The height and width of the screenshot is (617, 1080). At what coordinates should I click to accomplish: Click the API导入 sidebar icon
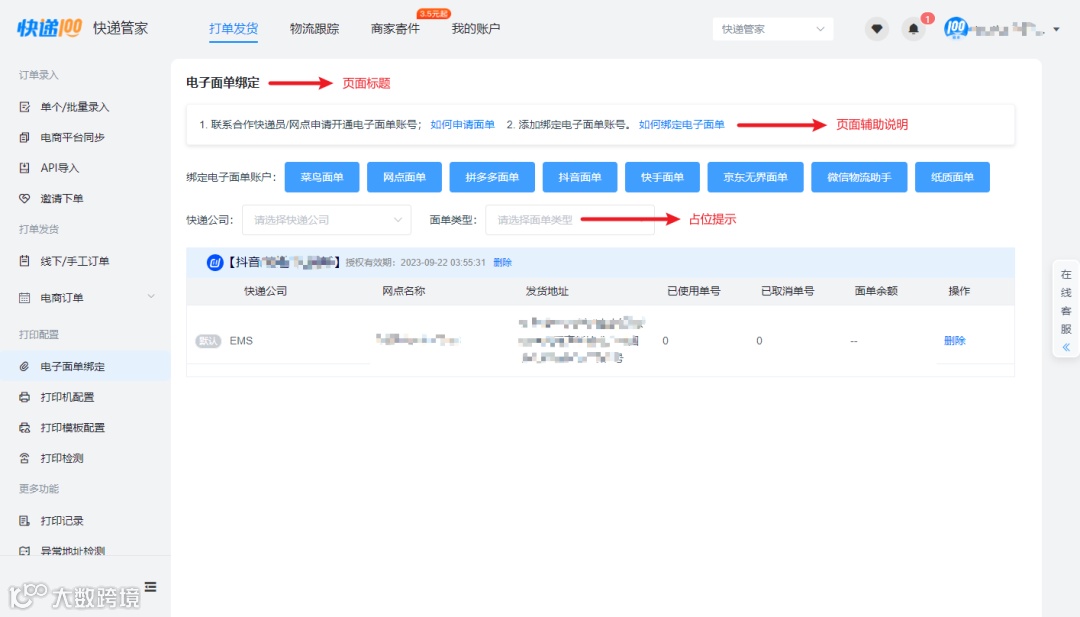[x=25, y=167]
